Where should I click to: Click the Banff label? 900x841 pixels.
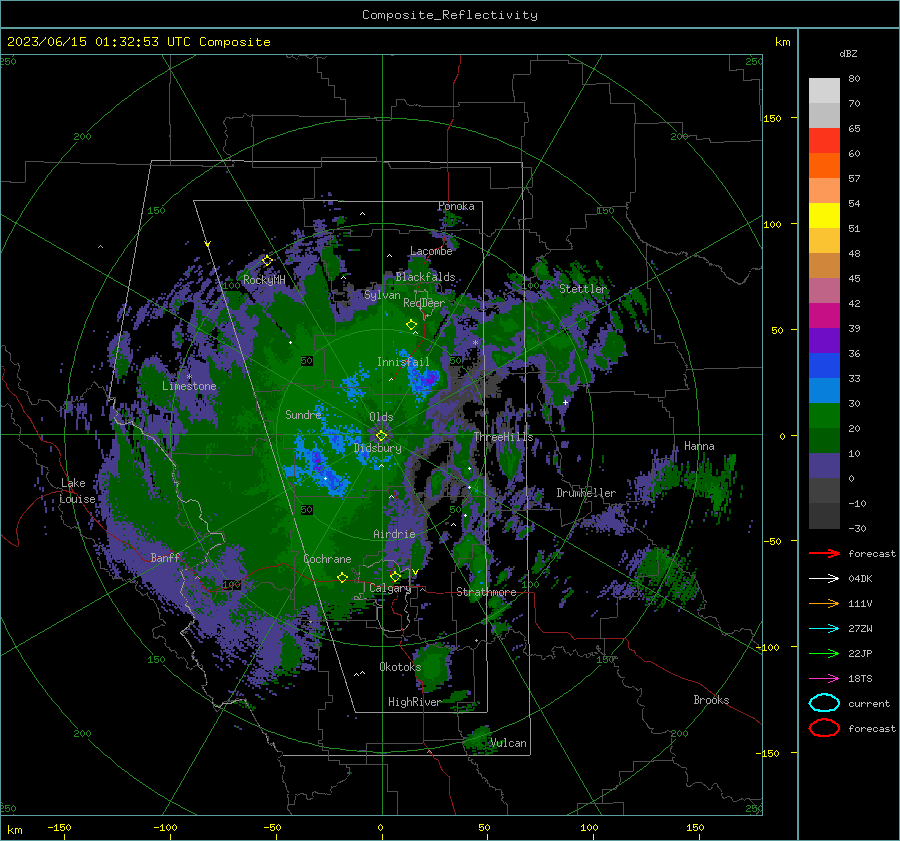(x=165, y=557)
